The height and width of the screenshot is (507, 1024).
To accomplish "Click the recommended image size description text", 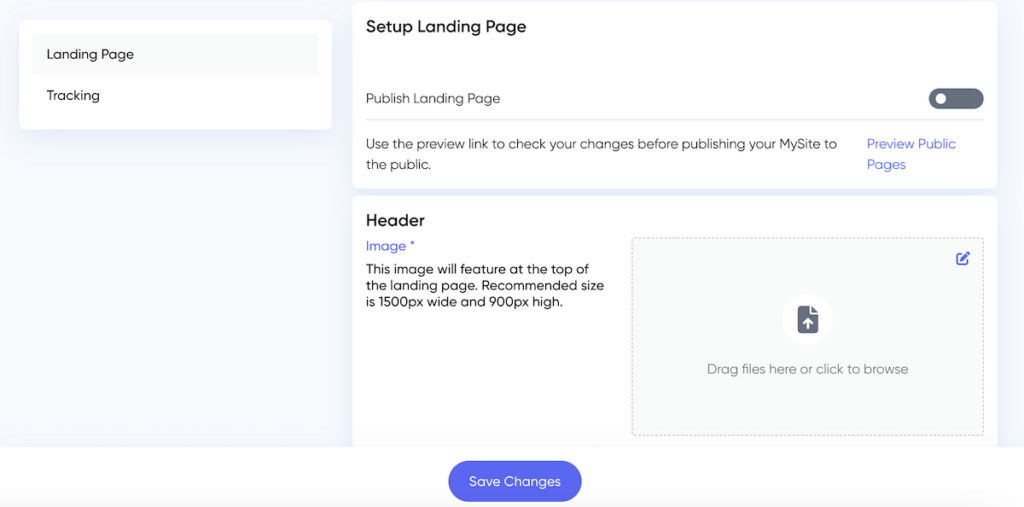I will tap(485, 286).
